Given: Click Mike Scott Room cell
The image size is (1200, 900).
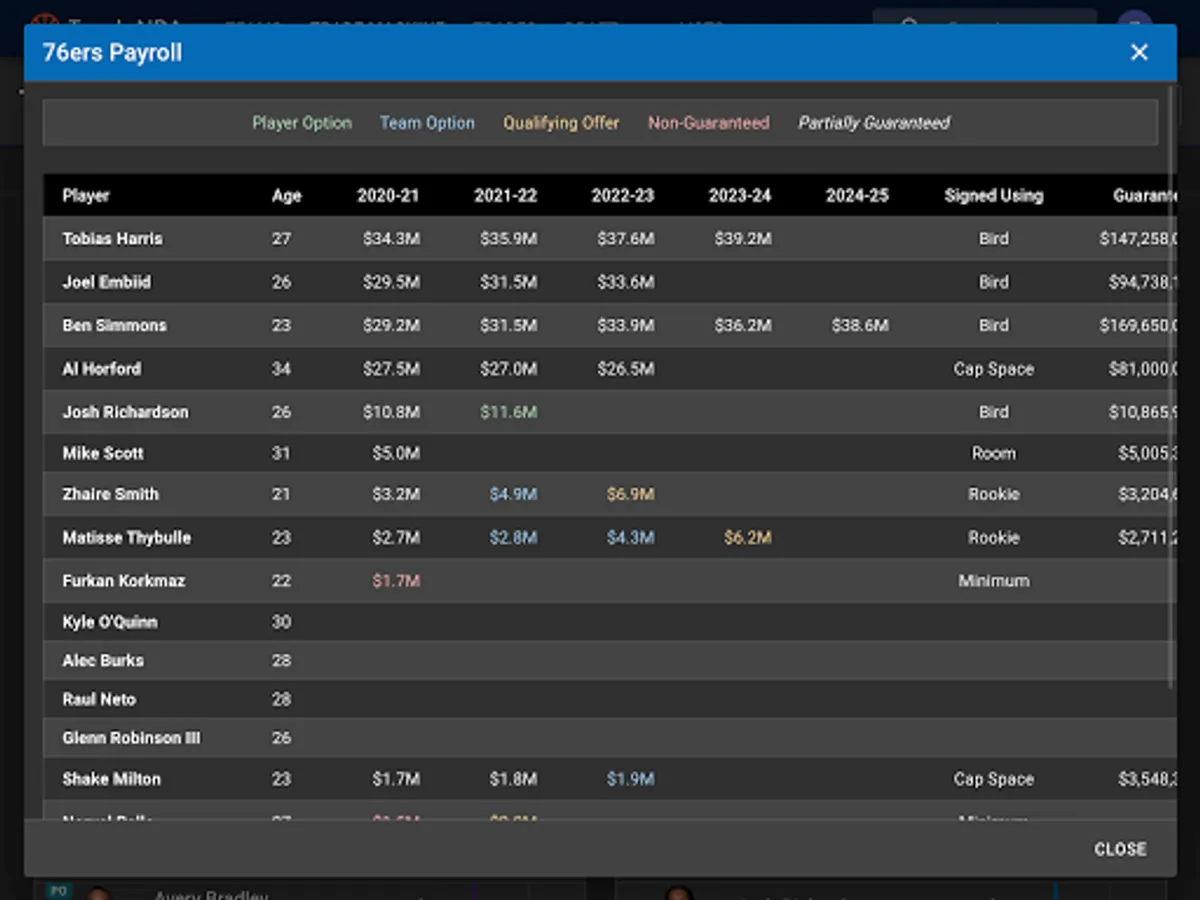Looking at the screenshot, I should (993, 453).
